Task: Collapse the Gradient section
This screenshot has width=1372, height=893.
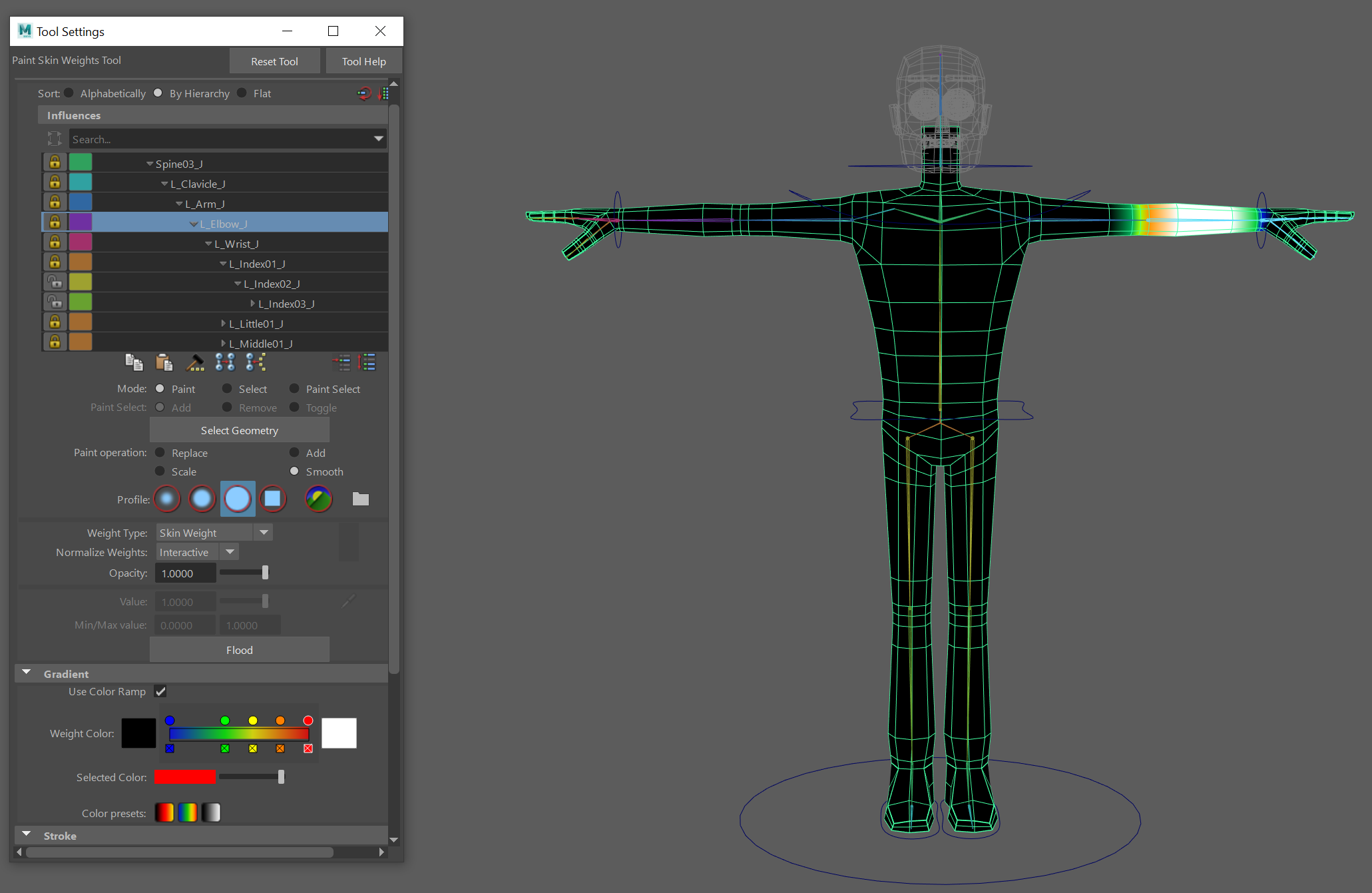Action: 27,673
